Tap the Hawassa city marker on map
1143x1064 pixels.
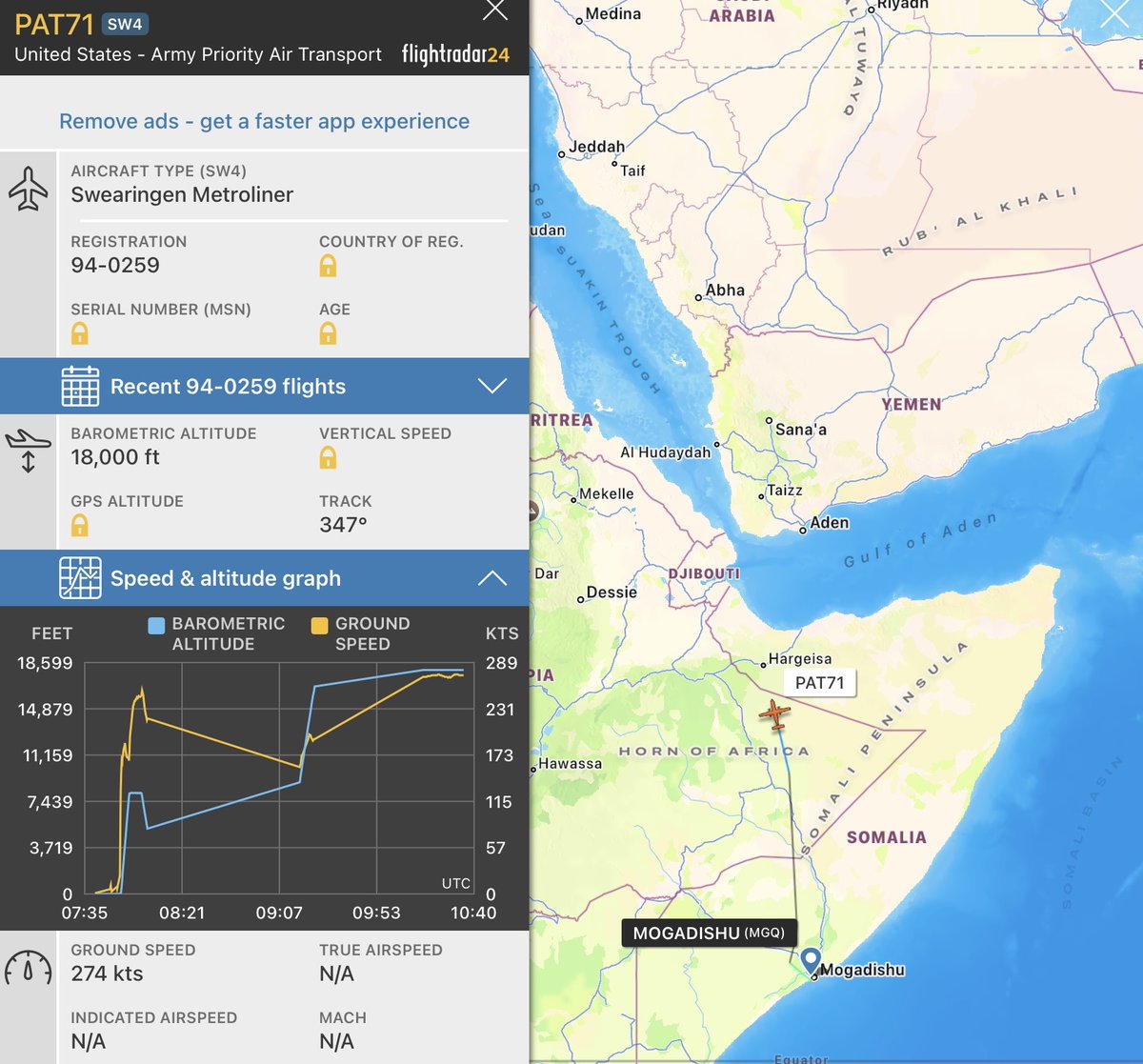point(532,769)
